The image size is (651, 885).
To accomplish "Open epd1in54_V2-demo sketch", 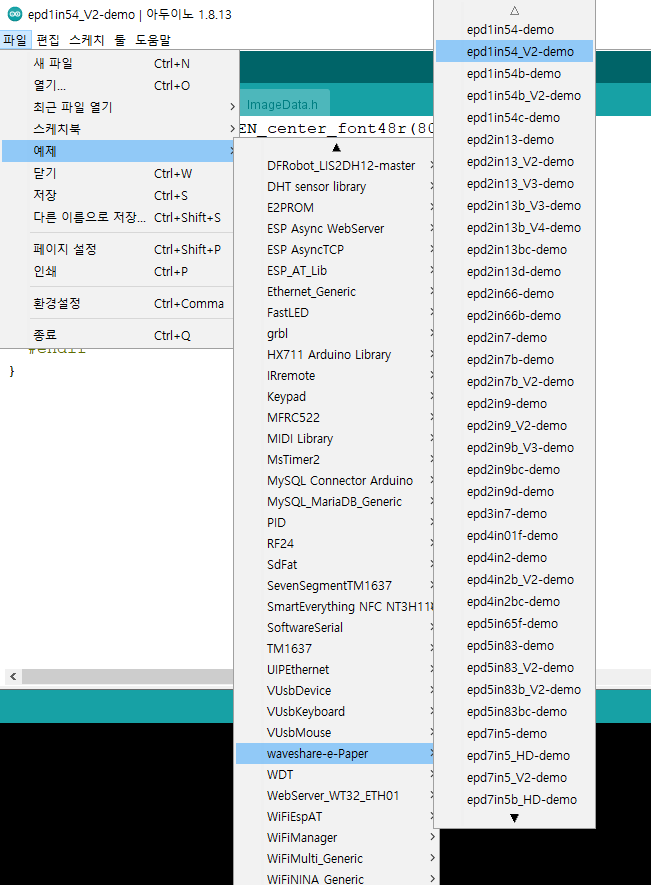I will point(514,51).
